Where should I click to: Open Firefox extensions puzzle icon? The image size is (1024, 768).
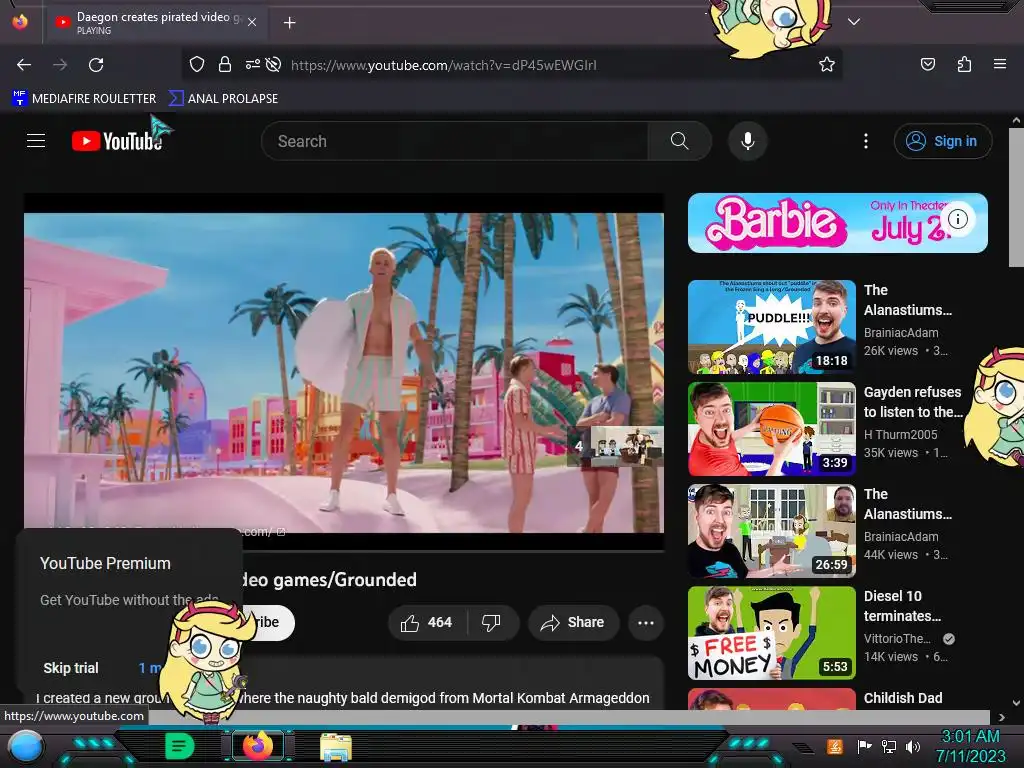pyautogui.click(x=964, y=64)
